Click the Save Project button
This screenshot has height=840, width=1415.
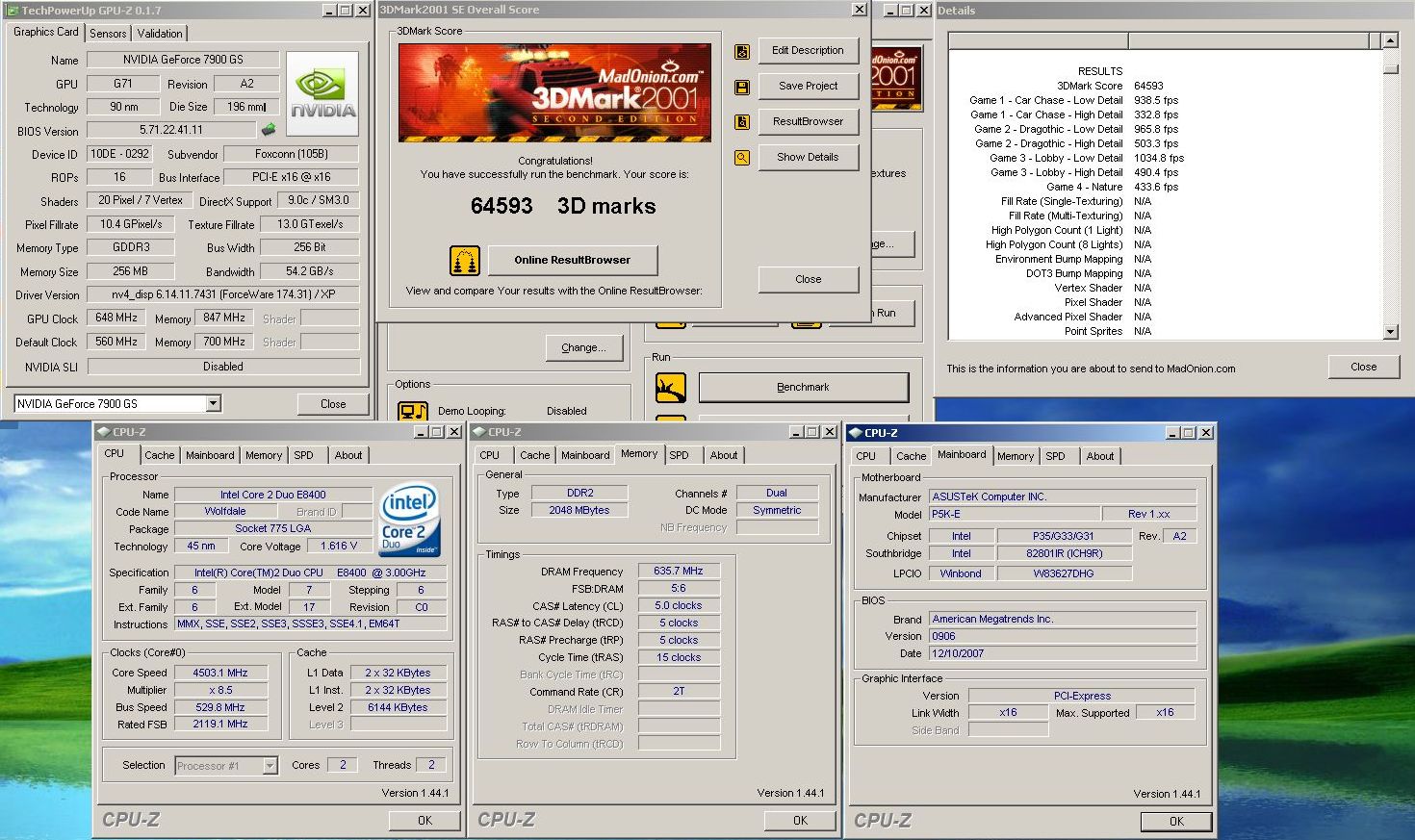[x=808, y=87]
